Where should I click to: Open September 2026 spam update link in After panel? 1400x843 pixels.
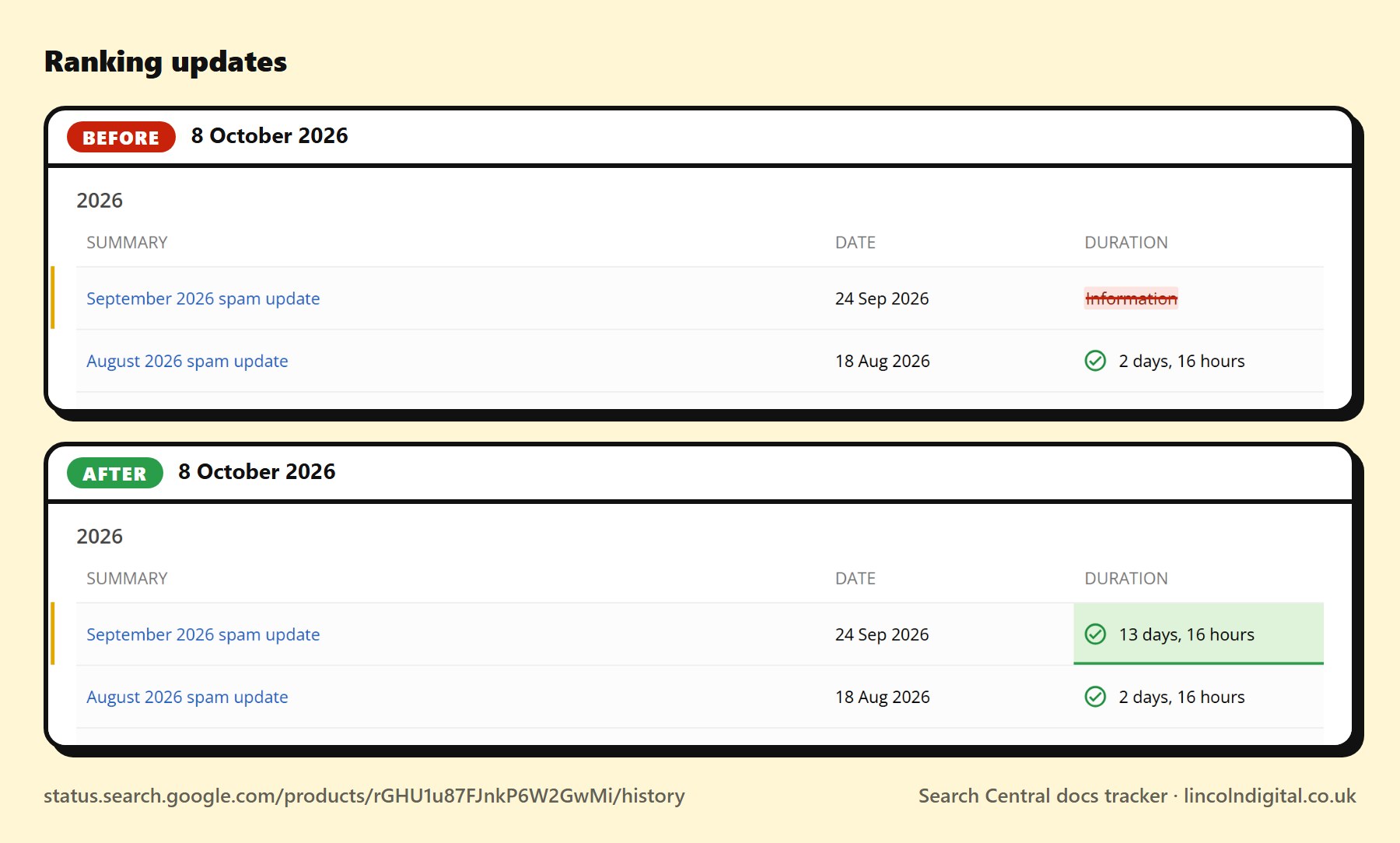click(x=203, y=635)
